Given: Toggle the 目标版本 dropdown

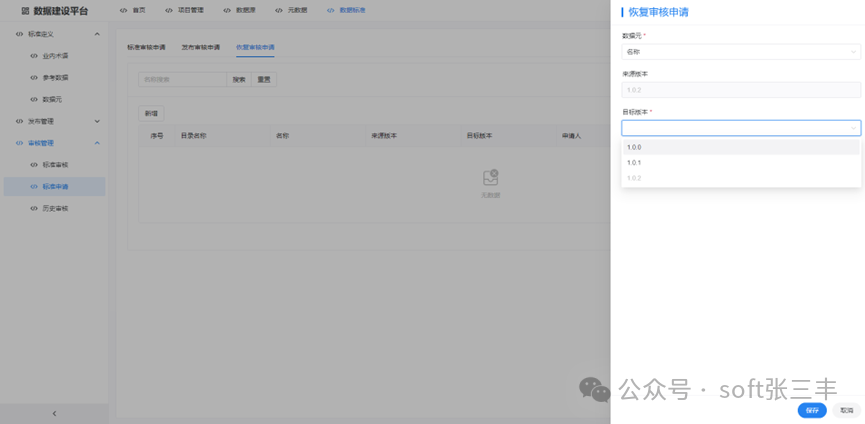Looking at the screenshot, I should click(741, 128).
